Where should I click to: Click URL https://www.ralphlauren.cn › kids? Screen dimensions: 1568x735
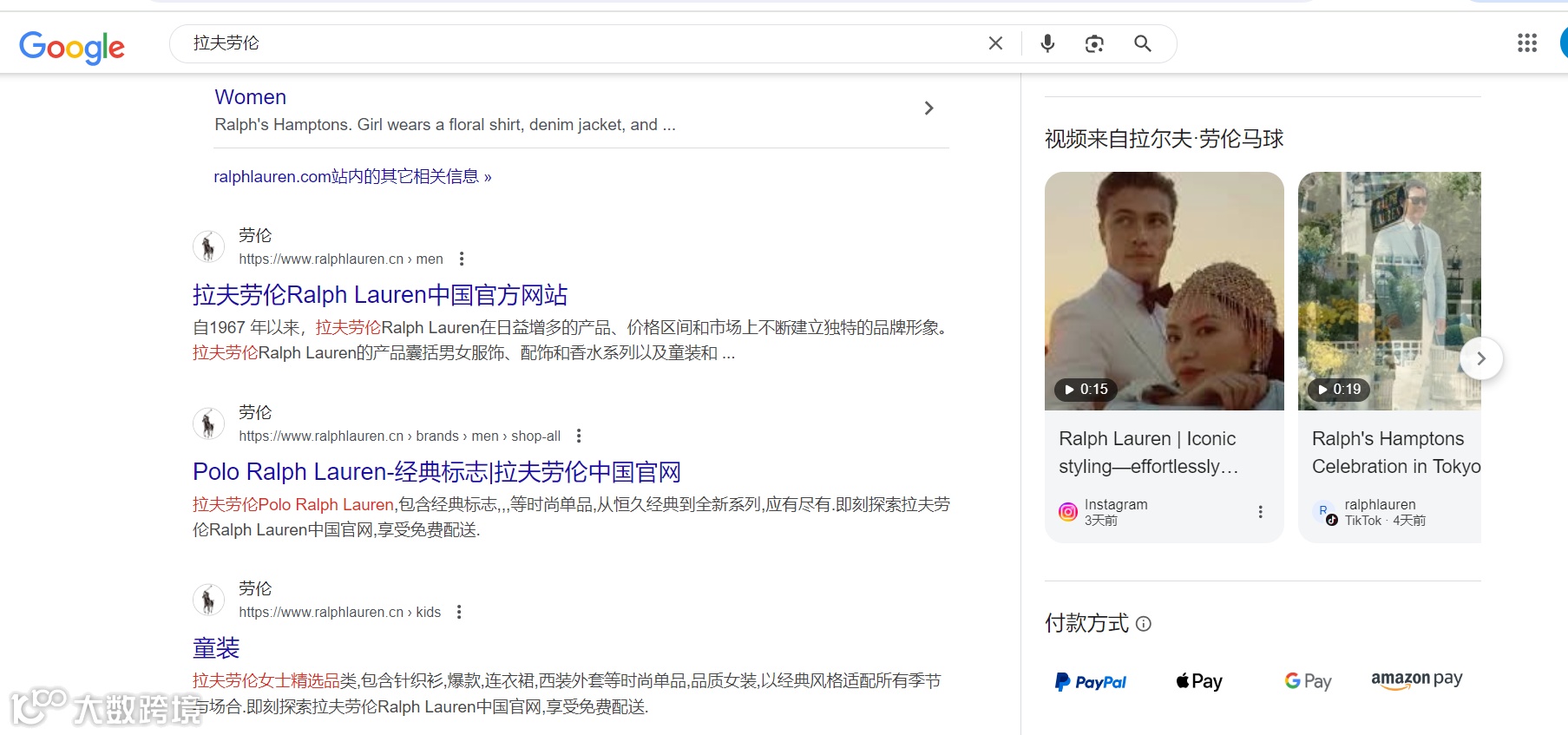click(340, 612)
